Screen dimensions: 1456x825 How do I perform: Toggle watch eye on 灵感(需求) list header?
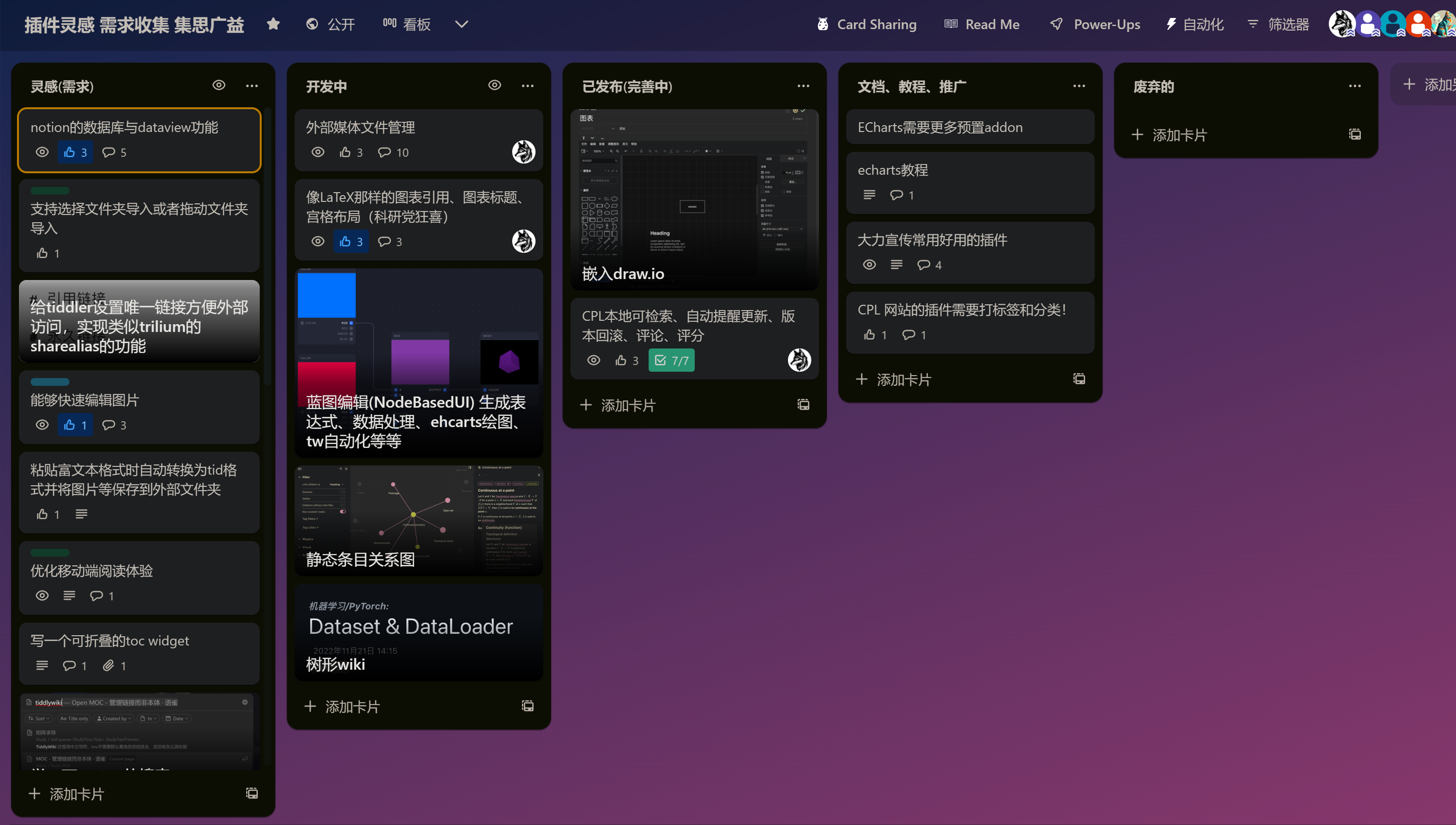coord(219,85)
